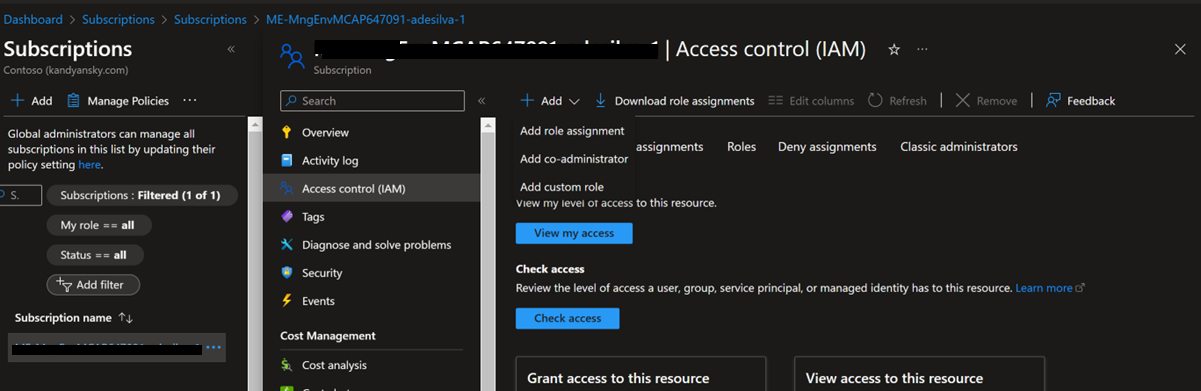Click the Refresh icon in toolbar
The width and height of the screenshot is (1201, 391).
coord(875,100)
